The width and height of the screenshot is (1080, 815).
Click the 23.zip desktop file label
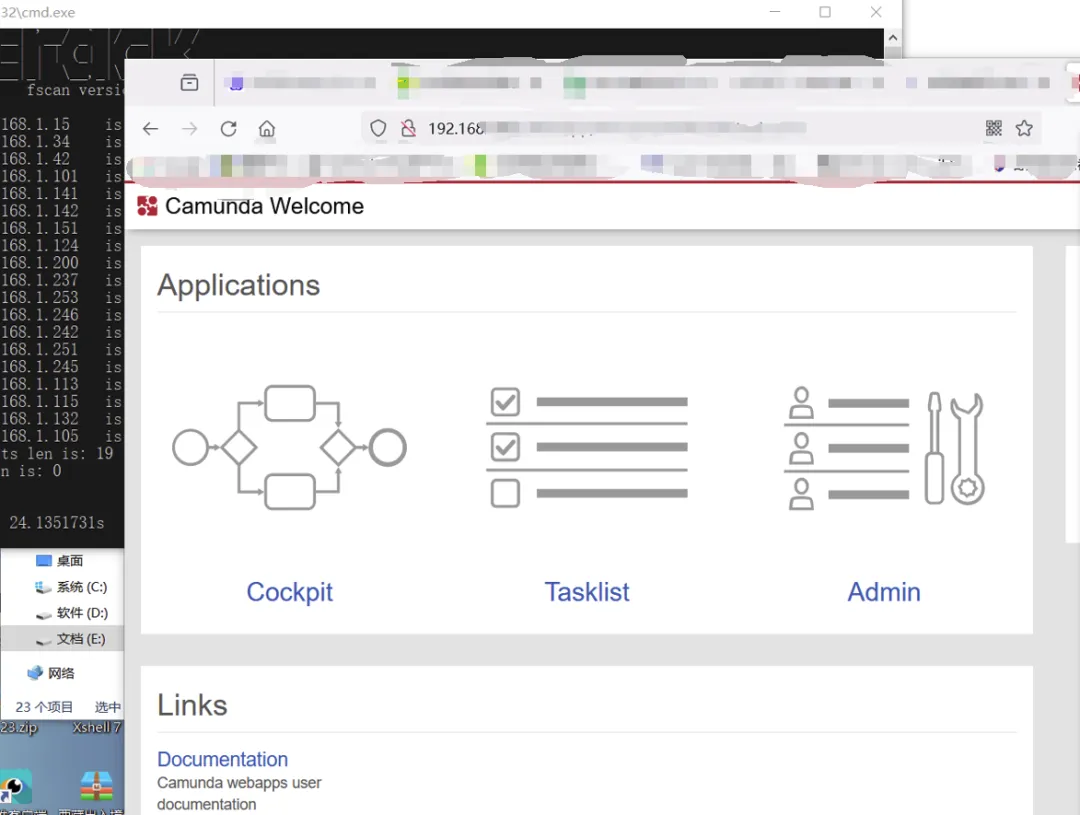coord(19,728)
